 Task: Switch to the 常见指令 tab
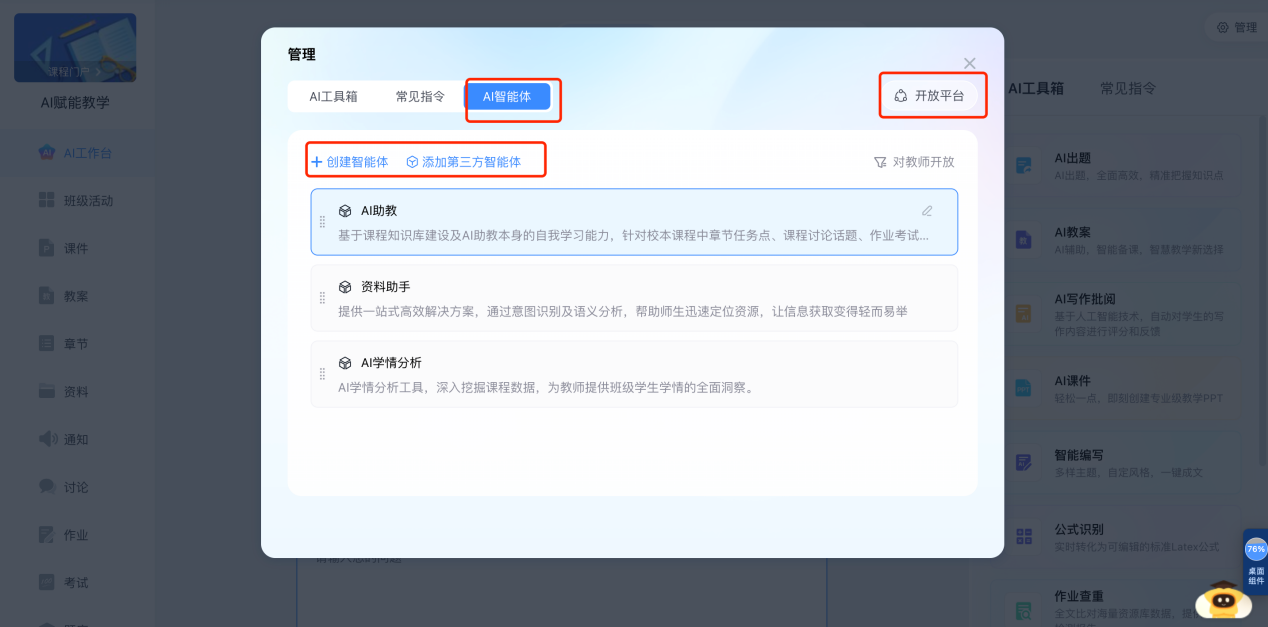coord(420,97)
